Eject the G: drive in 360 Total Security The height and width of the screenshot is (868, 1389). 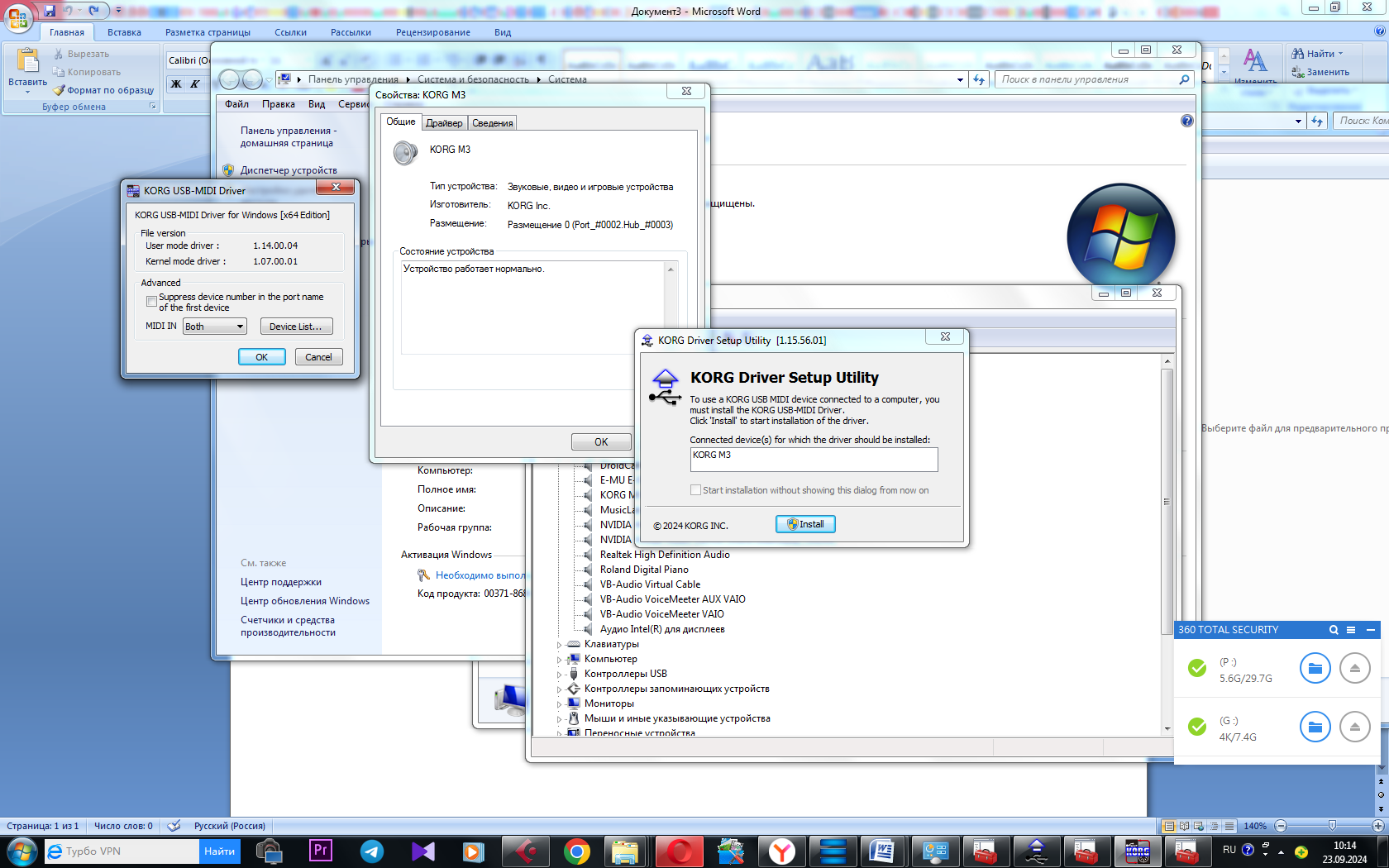(x=1354, y=727)
